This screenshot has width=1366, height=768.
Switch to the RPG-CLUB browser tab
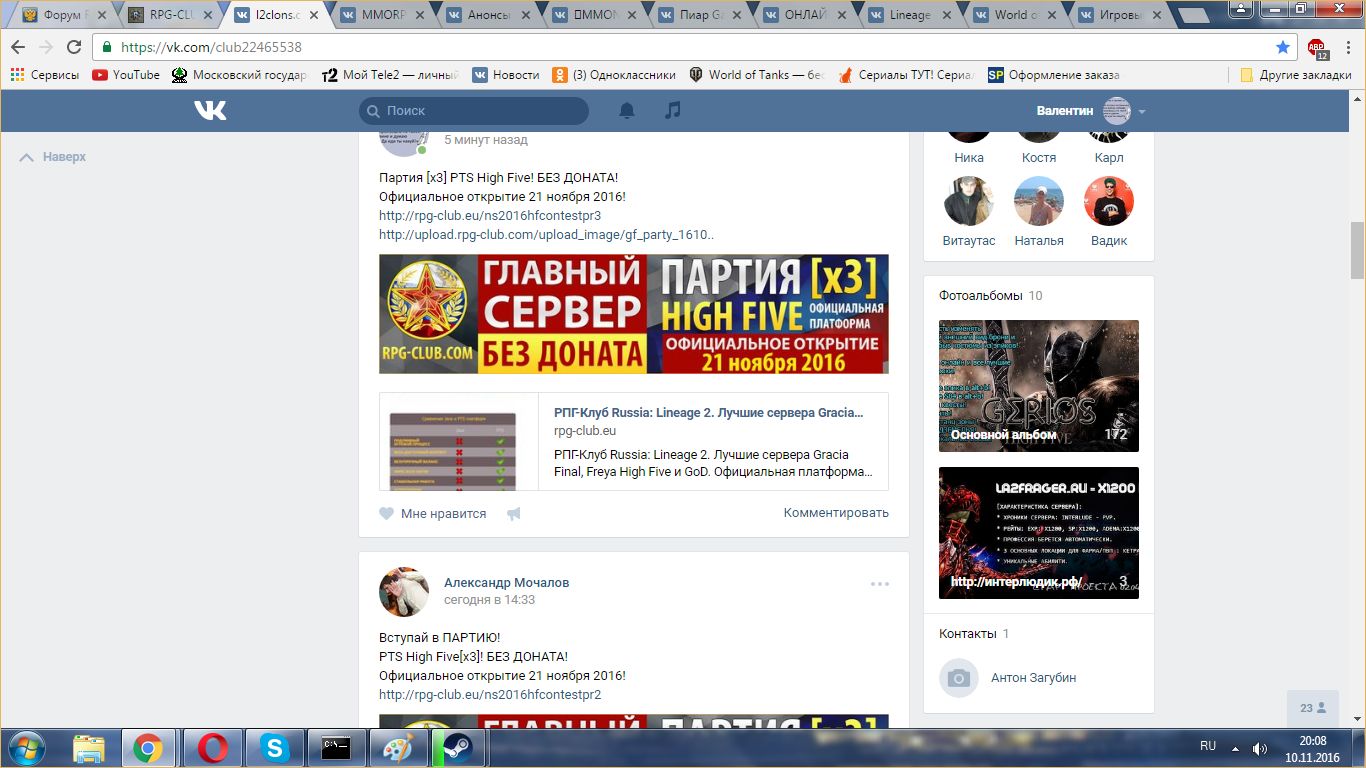point(170,15)
